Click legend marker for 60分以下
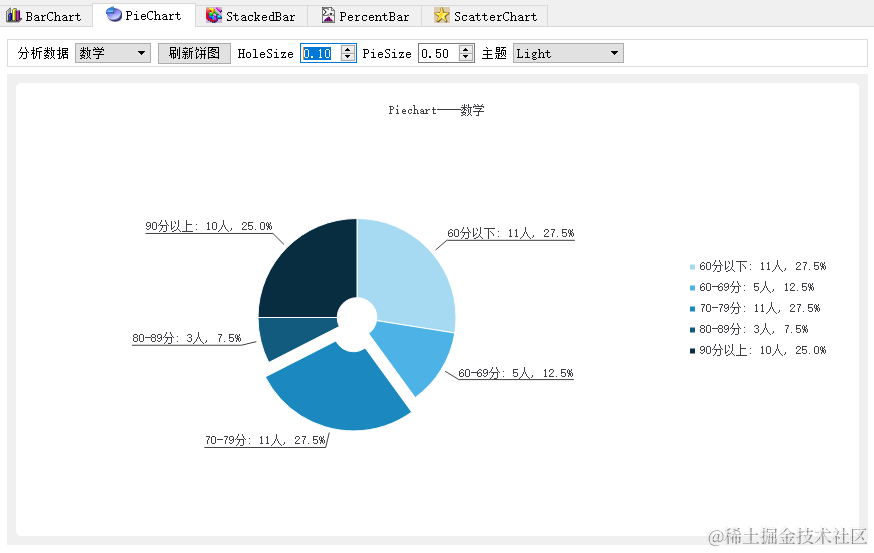874x553 pixels. [692, 267]
